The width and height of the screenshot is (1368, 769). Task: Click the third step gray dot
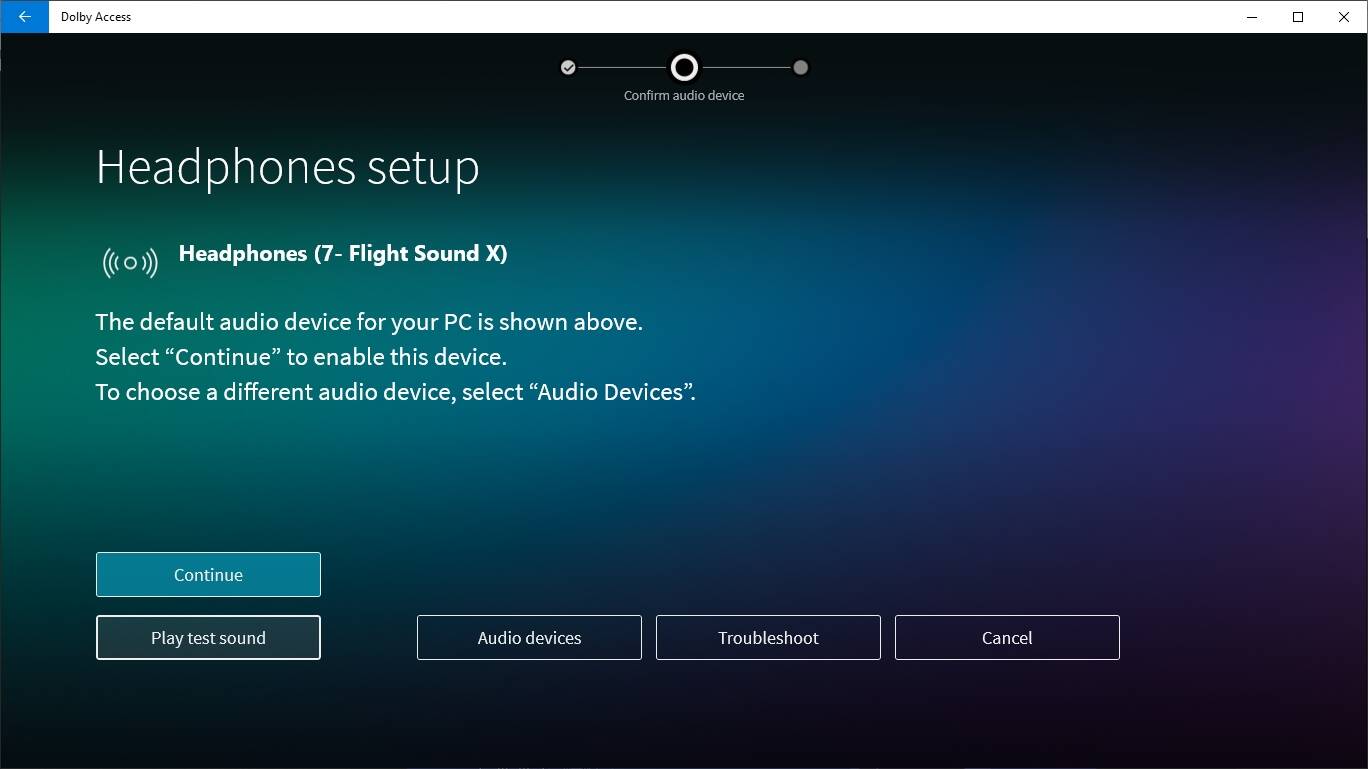tap(800, 68)
